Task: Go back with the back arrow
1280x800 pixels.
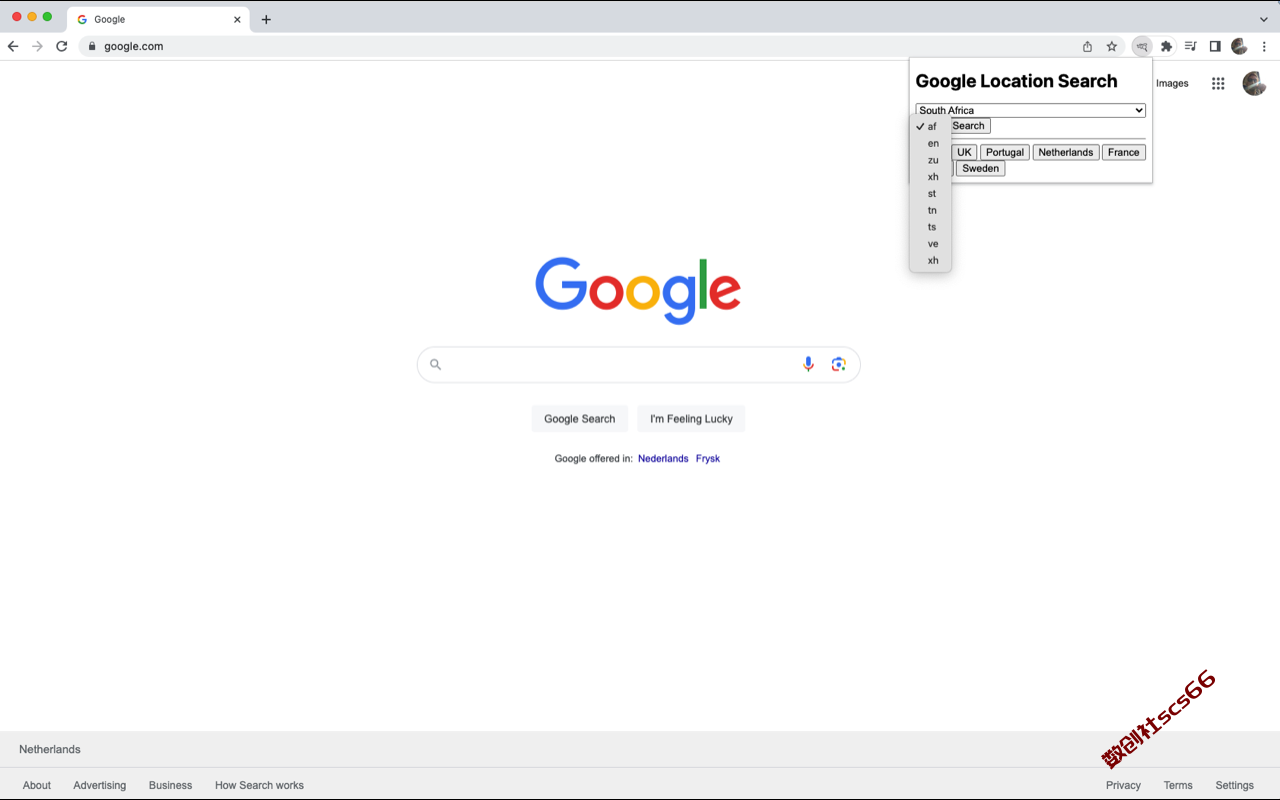Action: 13,46
